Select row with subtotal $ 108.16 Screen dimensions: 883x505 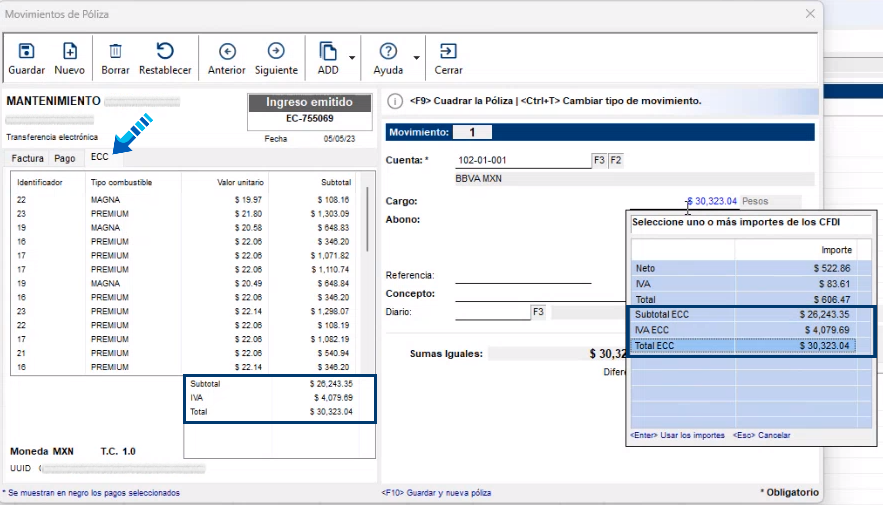(186, 200)
